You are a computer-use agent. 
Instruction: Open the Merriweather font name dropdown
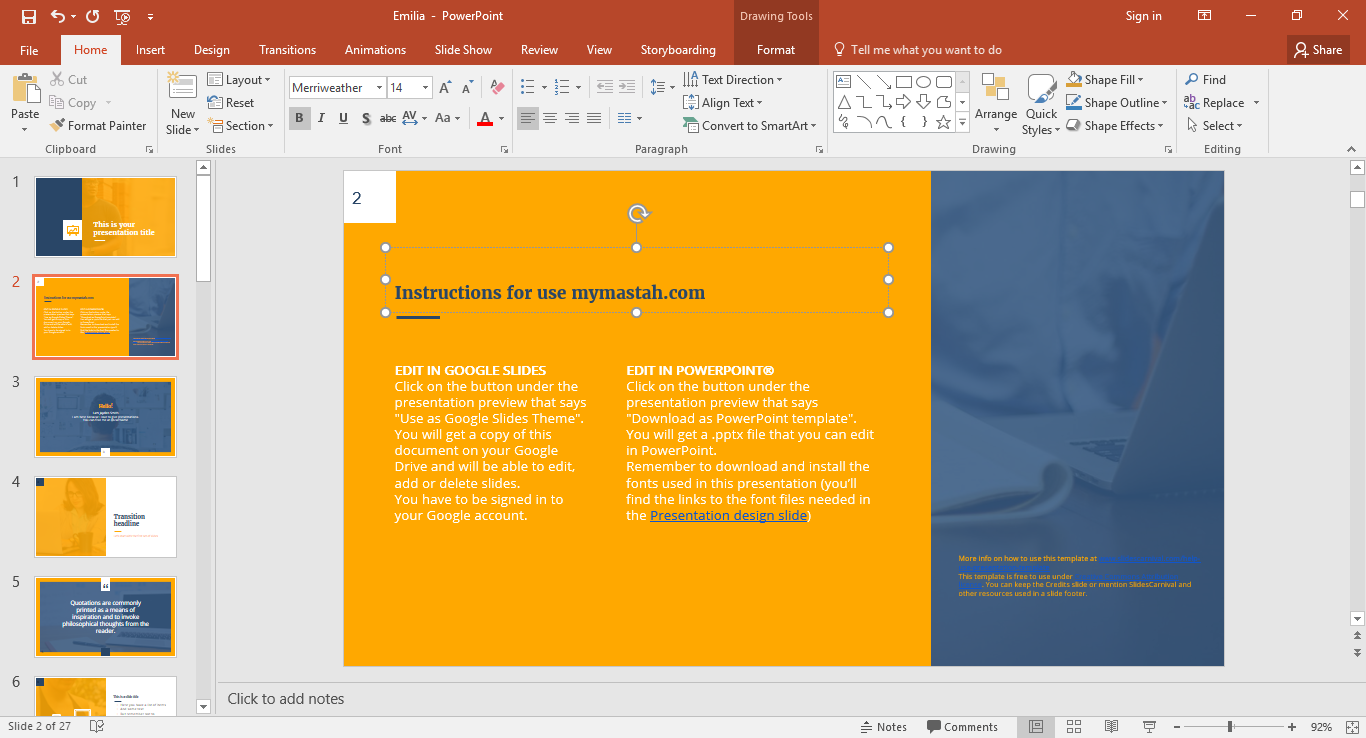[380, 88]
